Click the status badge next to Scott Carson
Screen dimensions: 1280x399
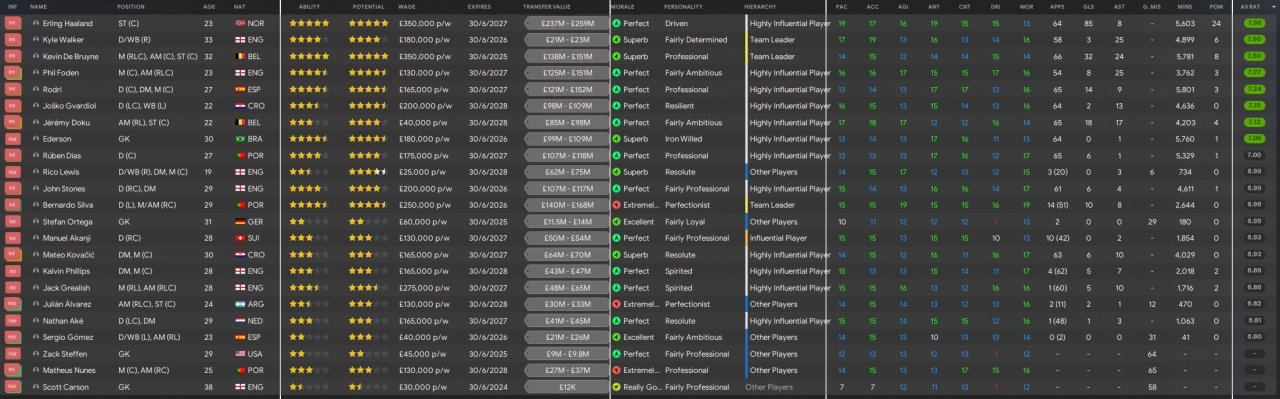13,387
